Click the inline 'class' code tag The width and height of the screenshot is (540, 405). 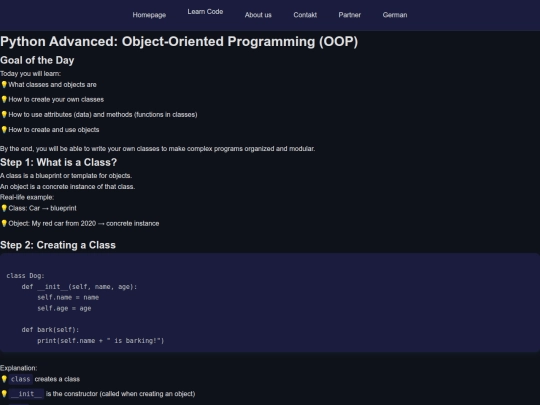(21, 379)
